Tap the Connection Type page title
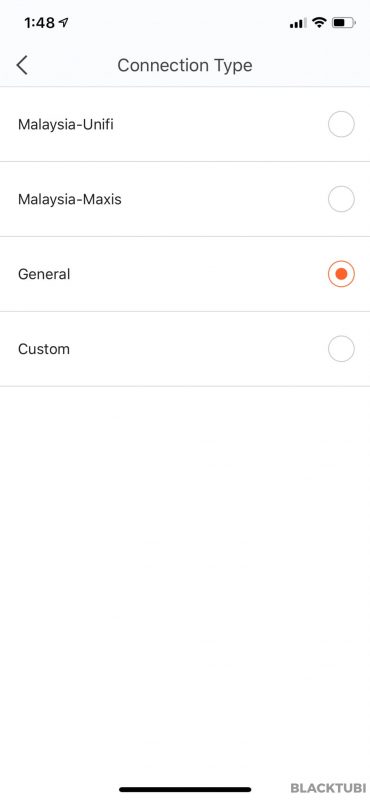The width and height of the screenshot is (370, 800). (x=185, y=65)
